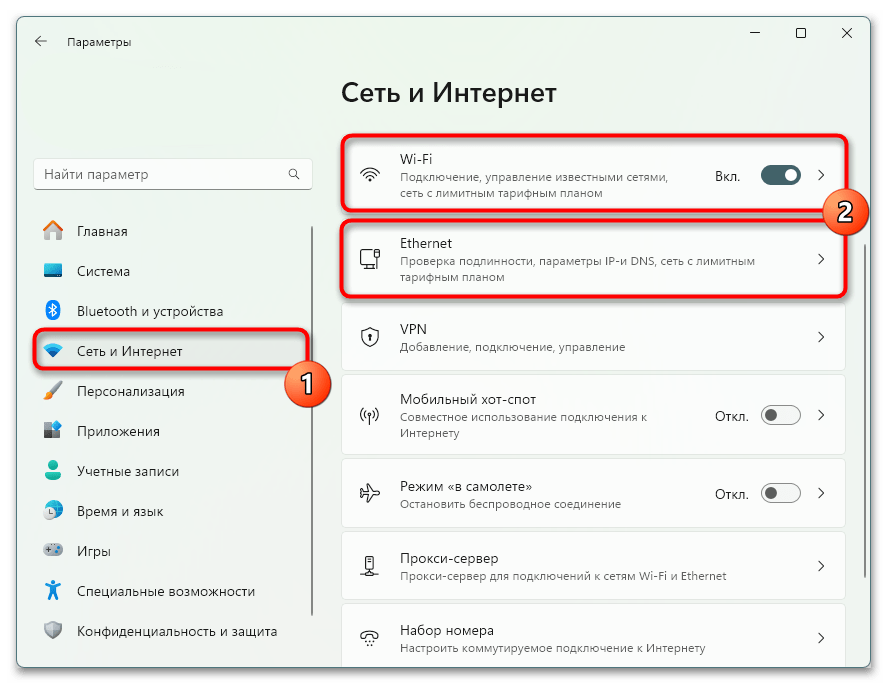The height and width of the screenshot is (684, 887).
Task: Click the Откл. label for Мобильный хот-спот
Action: [x=731, y=416]
